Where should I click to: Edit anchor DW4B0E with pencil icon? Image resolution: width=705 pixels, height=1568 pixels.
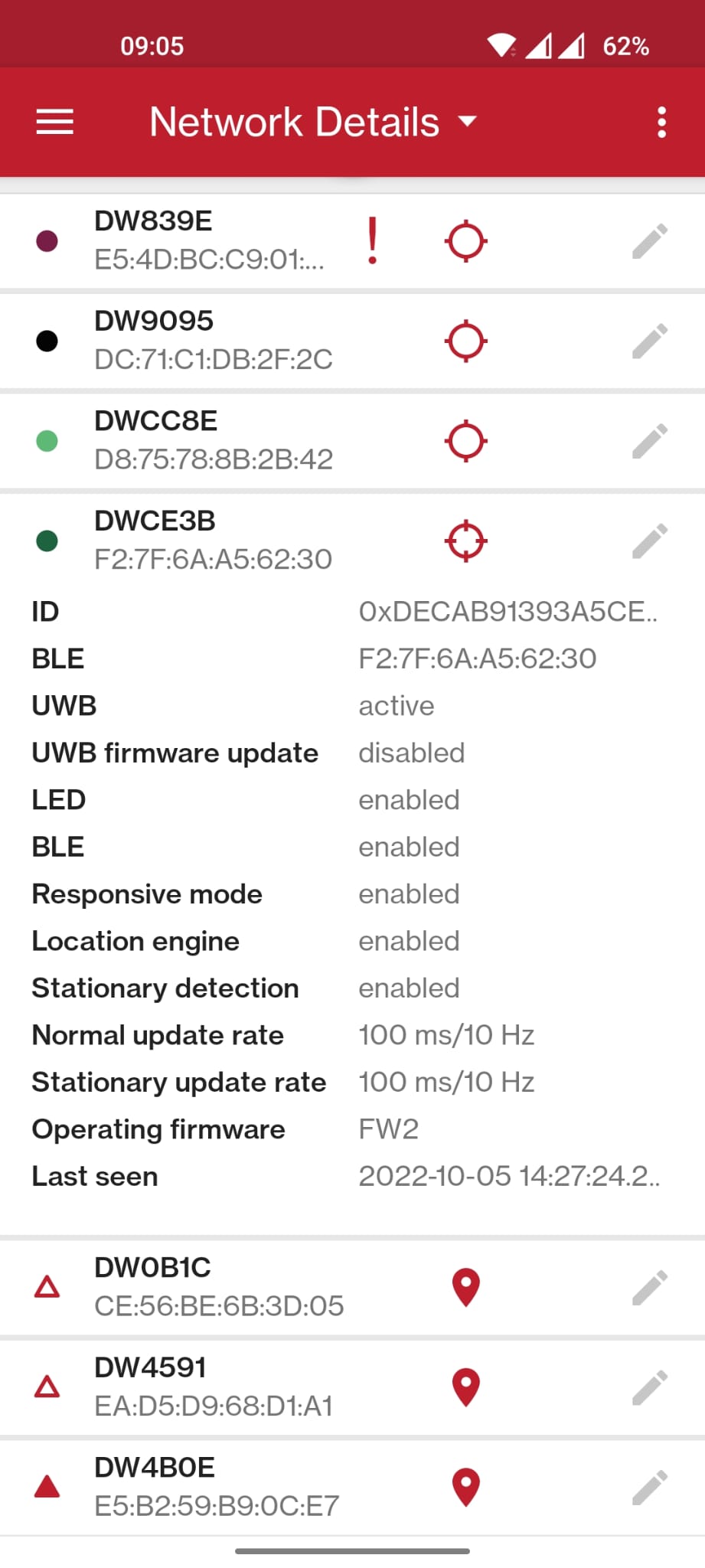(x=650, y=1487)
